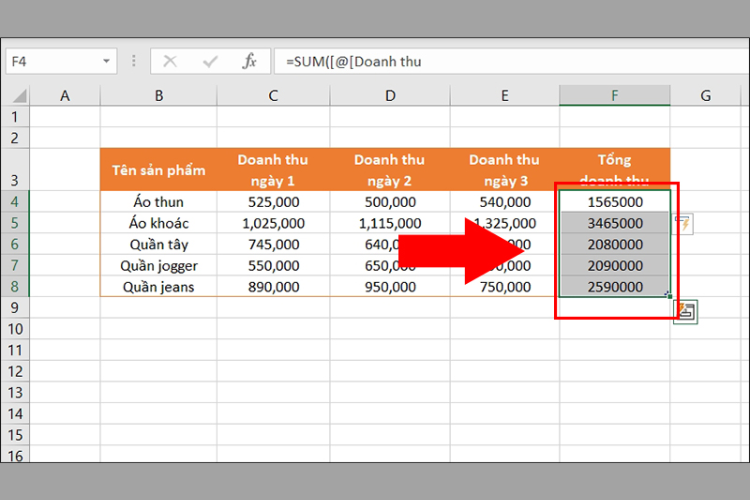This screenshot has height=500, width=750.
Task: Select row 12 header
Action: [x=15, y=371]
